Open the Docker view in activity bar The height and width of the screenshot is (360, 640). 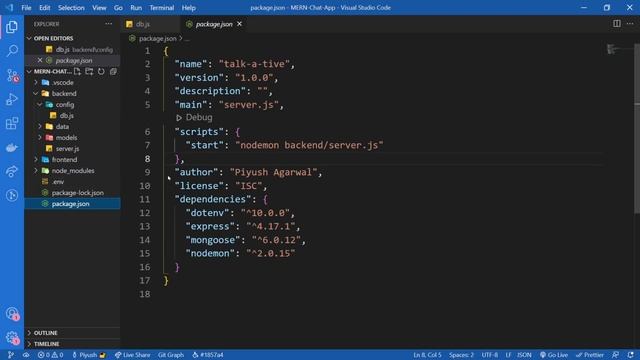coord(12,147)
